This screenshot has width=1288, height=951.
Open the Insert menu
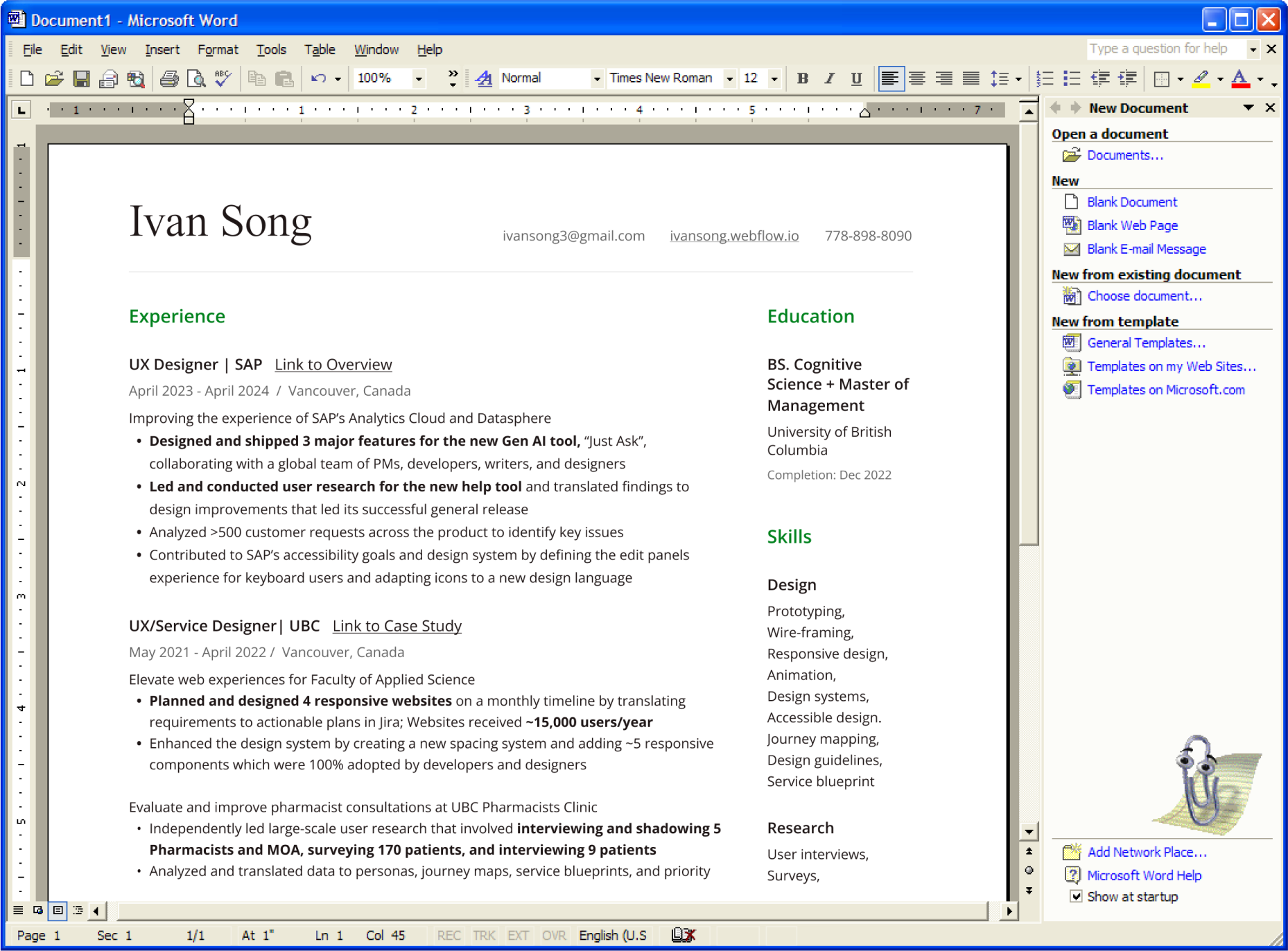coord(162,49)
